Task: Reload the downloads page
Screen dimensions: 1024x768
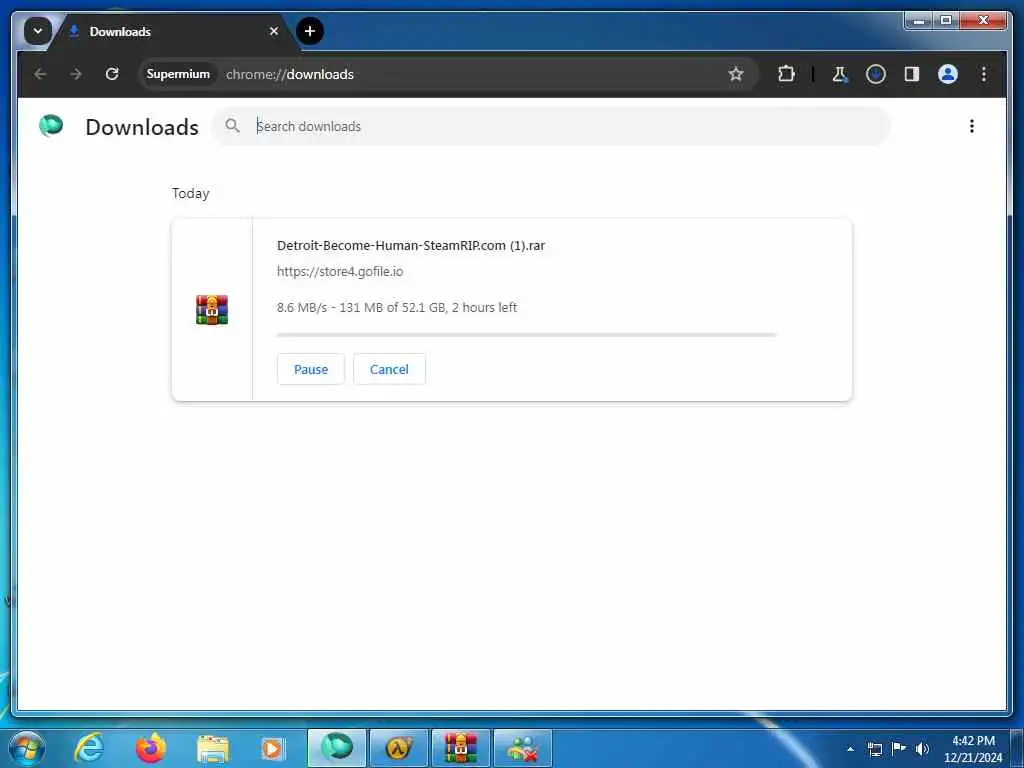Action: click(x=112, y=74)
